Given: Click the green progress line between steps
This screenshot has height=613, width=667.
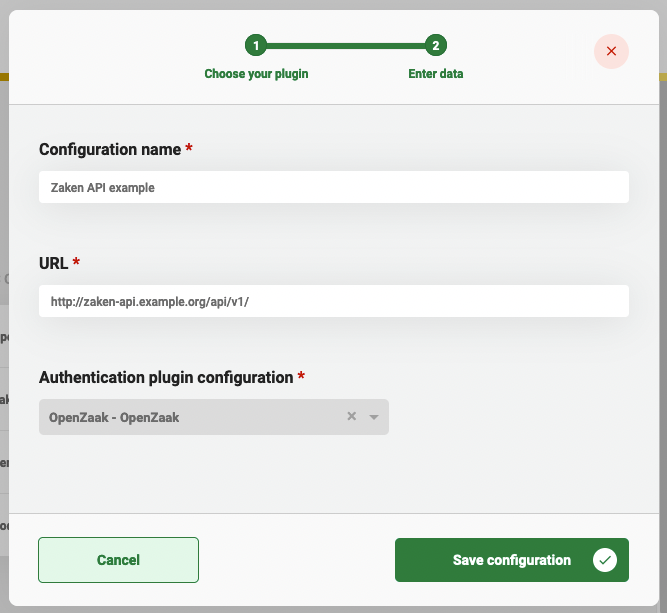Looking at the screenshot, I should point(346,45).
